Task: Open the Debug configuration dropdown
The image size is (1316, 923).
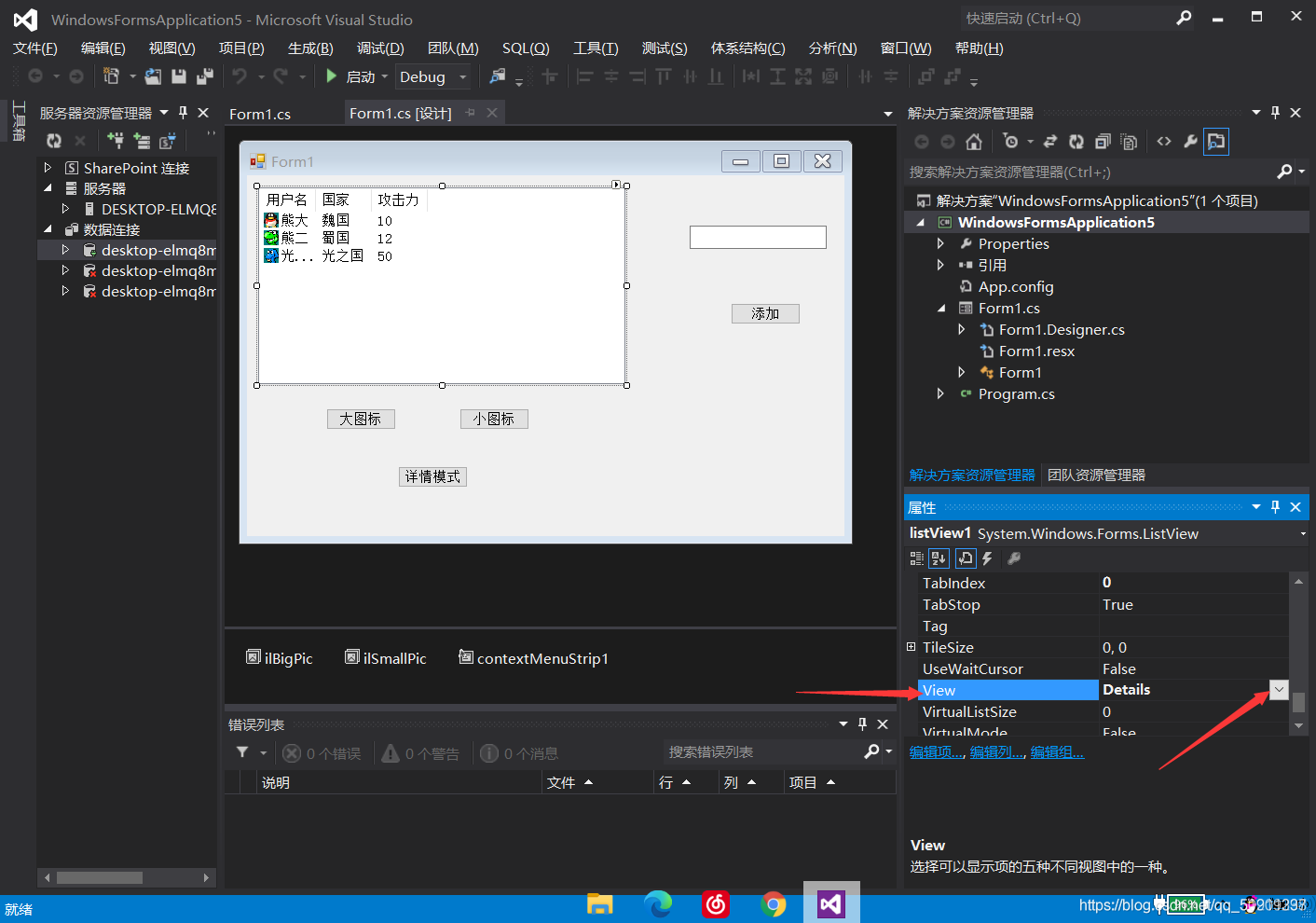Action: [463, 77]
